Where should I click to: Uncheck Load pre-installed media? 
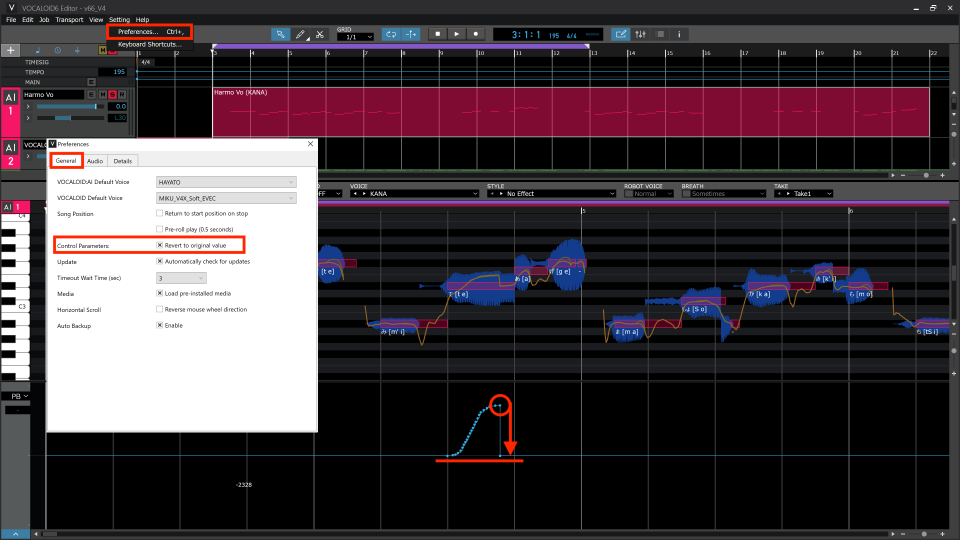coord(160,293)
